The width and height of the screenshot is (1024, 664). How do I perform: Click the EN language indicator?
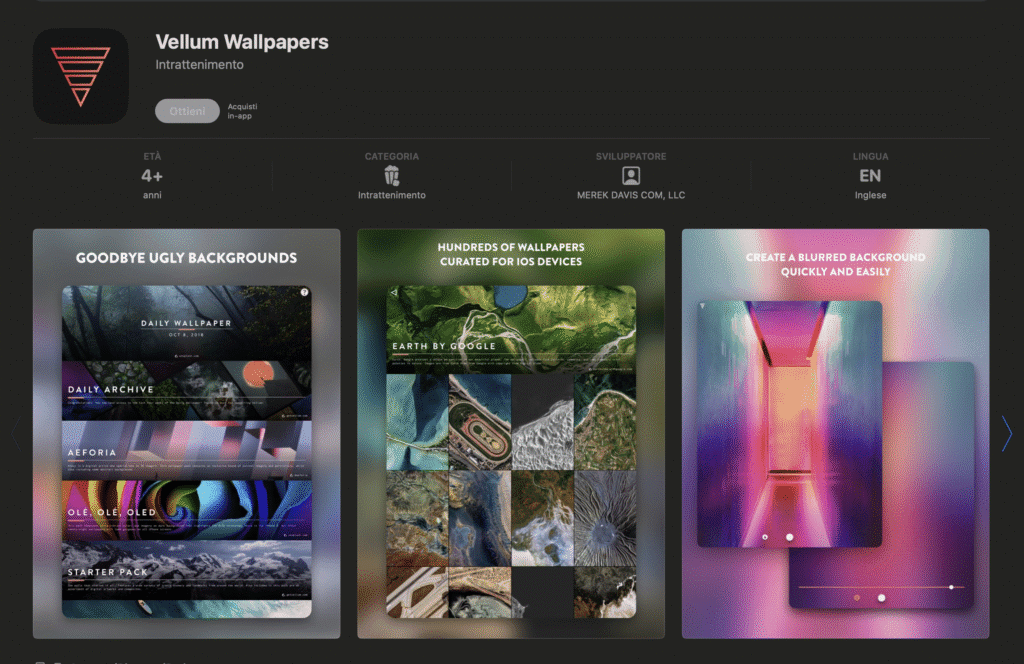[x=870, y=176]
